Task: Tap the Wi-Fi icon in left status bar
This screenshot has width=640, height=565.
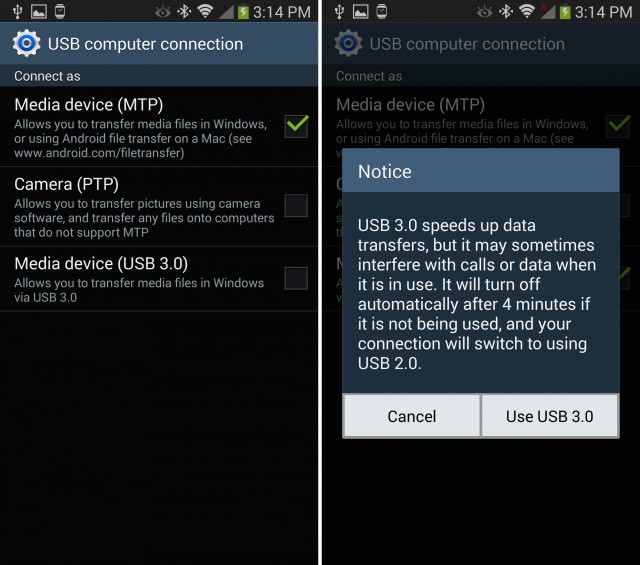Action: pos(205,11)
